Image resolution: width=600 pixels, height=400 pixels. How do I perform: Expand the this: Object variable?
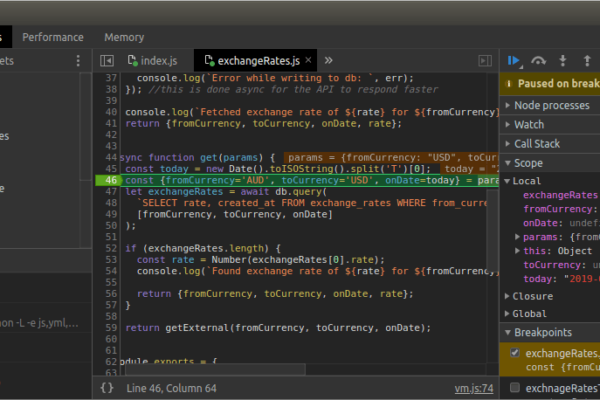(517, 251)
